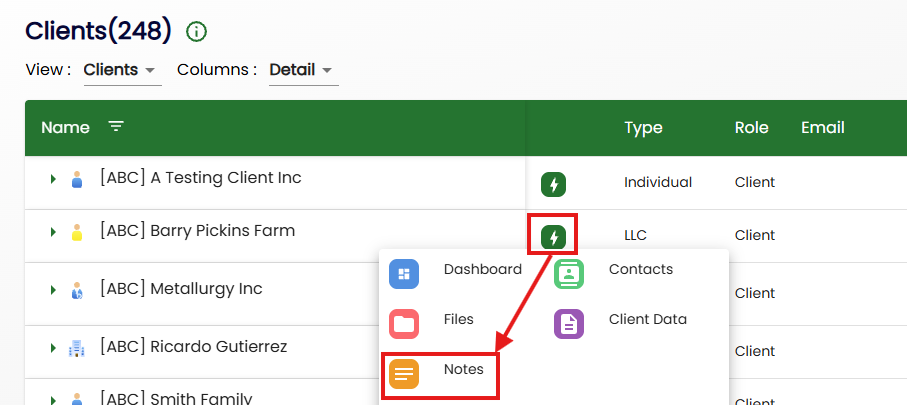Click the purple Client Data icon
Screen dimensions: 907x405
(569, 323)
